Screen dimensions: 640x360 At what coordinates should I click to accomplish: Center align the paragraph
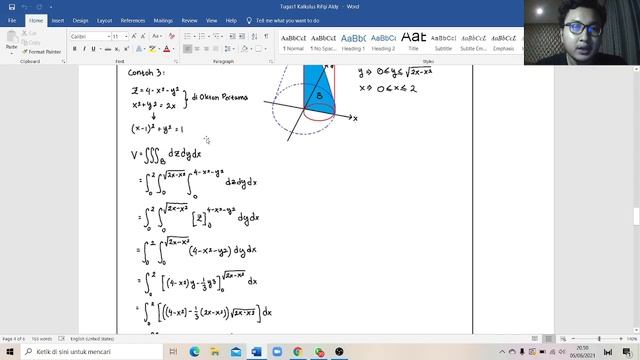coord(197,49)
